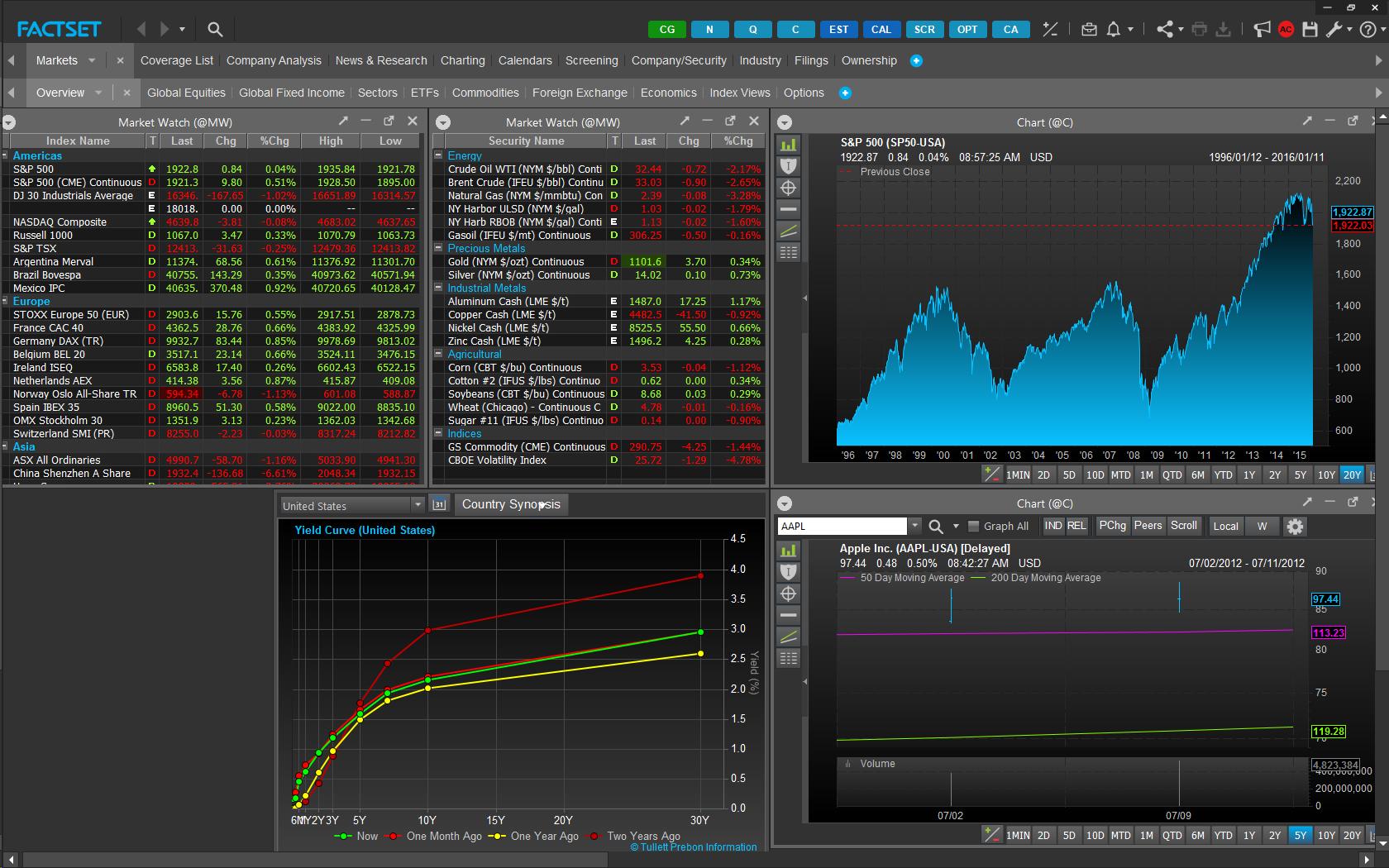This screenshot has width=1389, height=868.
Task: Switch to the Charting tab
Action: point(463,60)
